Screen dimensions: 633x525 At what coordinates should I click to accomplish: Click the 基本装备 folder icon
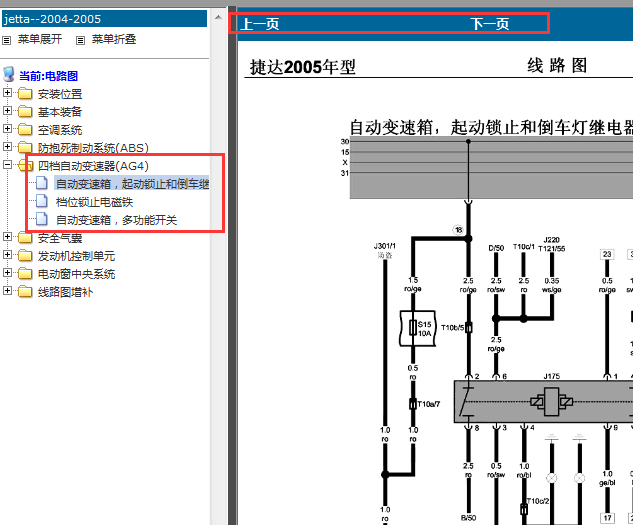tap(25, 111)
